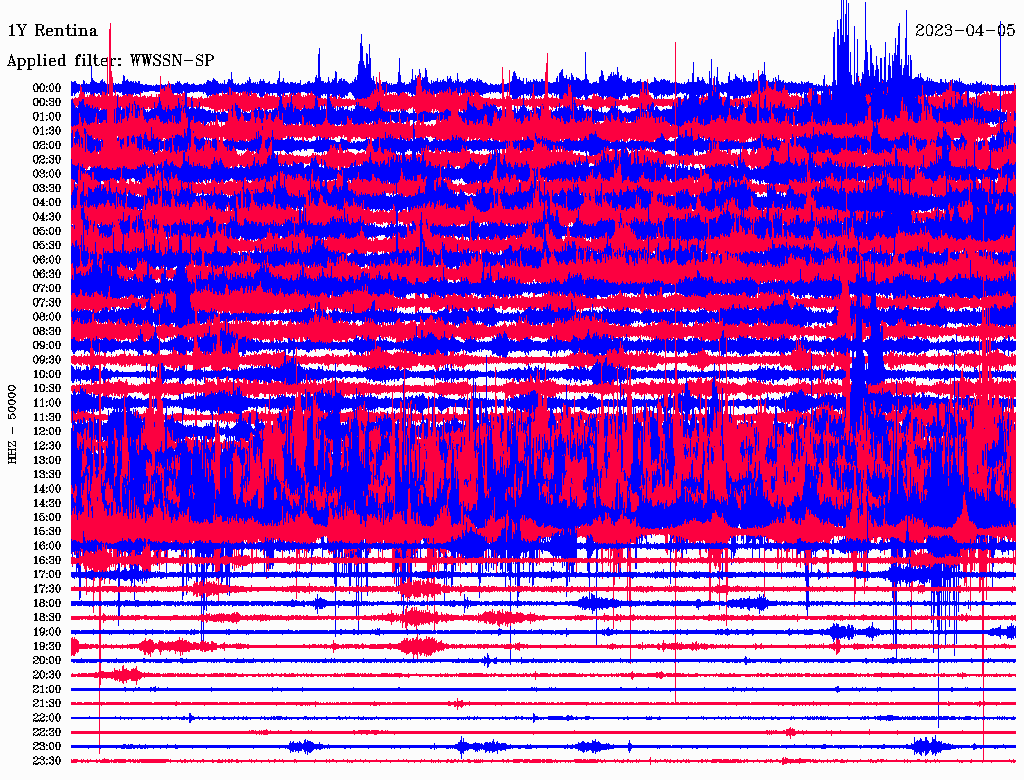Image resolution: width=1024 pixels, height=780 pixels.
Task: Select the 13:00 time label
Action: (x=47, y=461)
